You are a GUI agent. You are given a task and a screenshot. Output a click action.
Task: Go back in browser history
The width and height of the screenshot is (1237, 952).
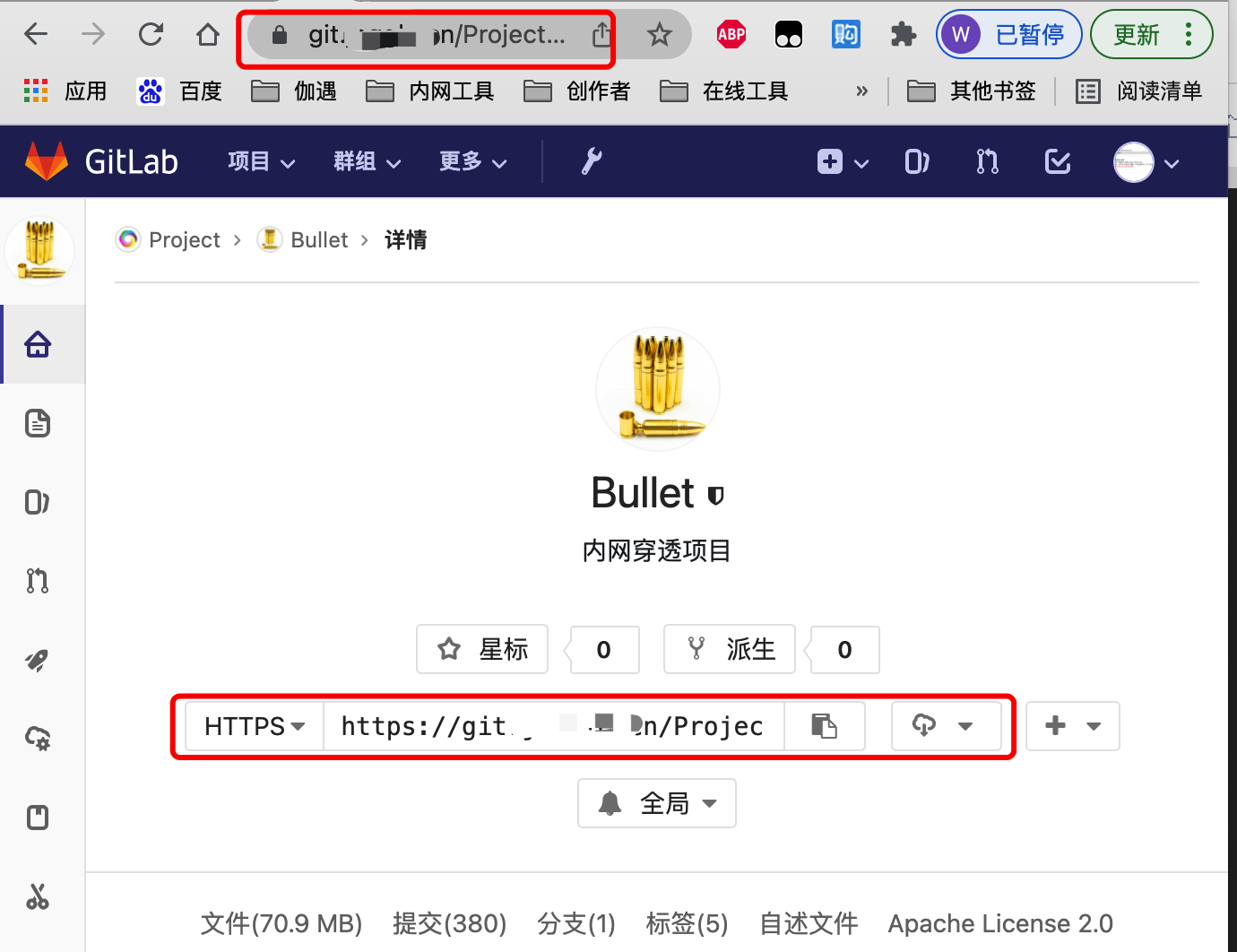point(36,35)
